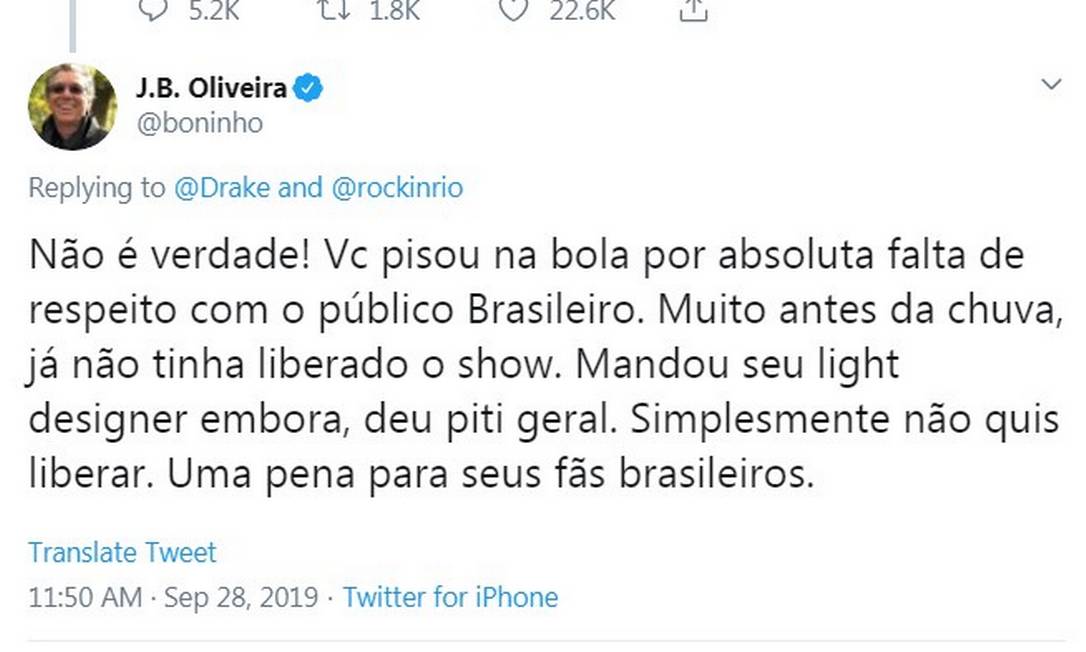Viewport: 1086px width, 652px height.
Task: Visit the @boninho handle
Action: [x=199, y=123]
